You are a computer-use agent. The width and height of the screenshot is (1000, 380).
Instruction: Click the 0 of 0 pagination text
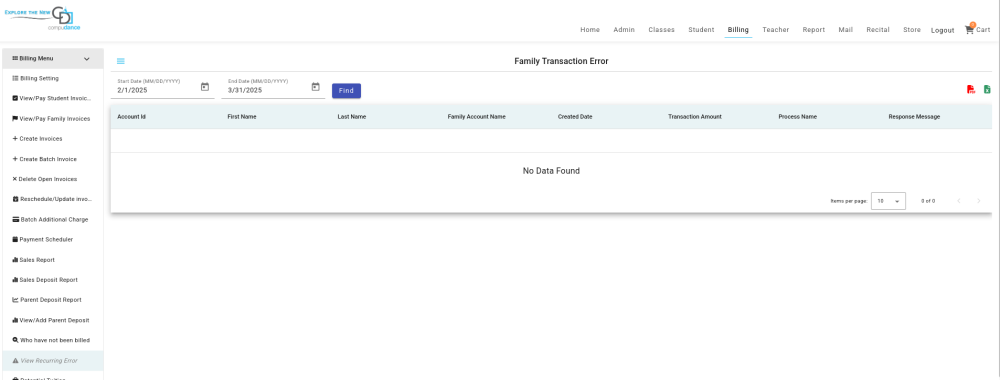coord(928,201)
